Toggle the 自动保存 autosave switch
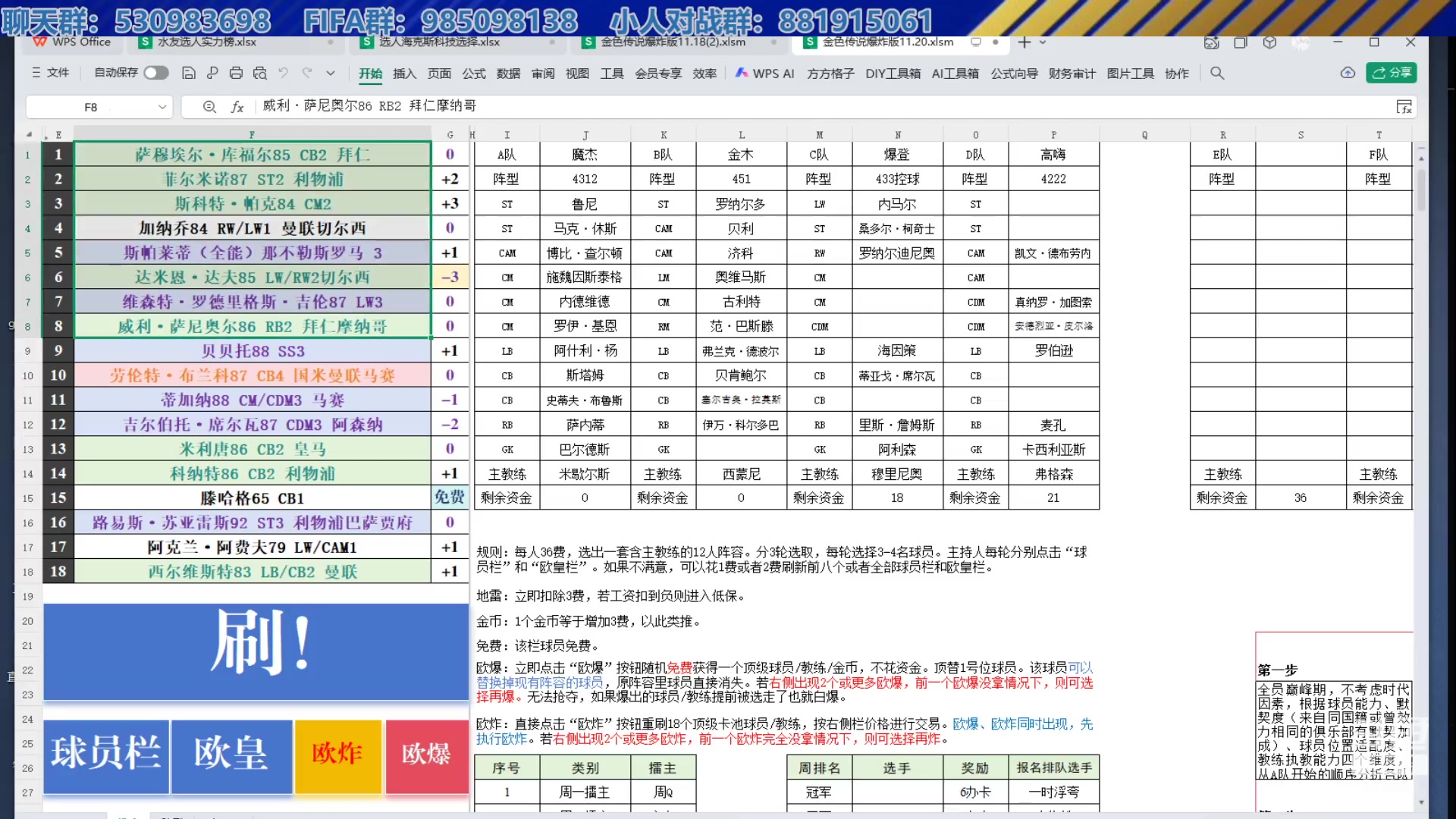 156,73
